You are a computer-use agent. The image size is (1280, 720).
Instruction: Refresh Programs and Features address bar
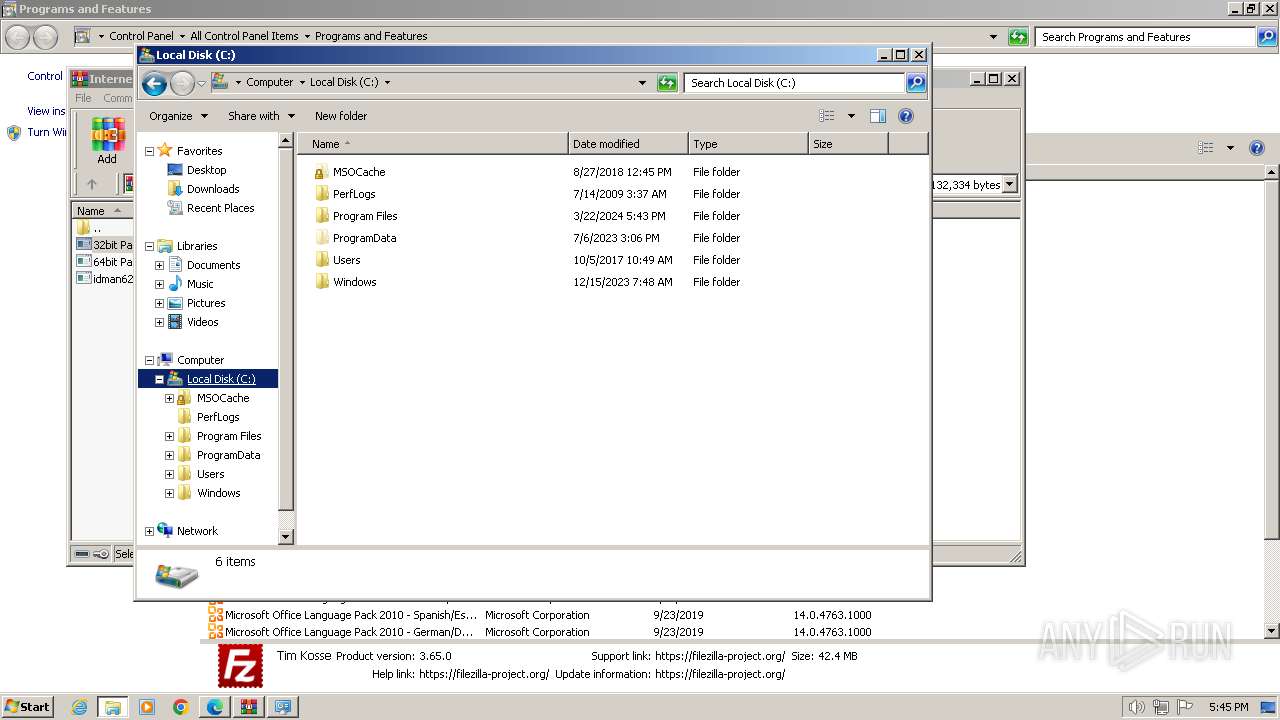1018,37
